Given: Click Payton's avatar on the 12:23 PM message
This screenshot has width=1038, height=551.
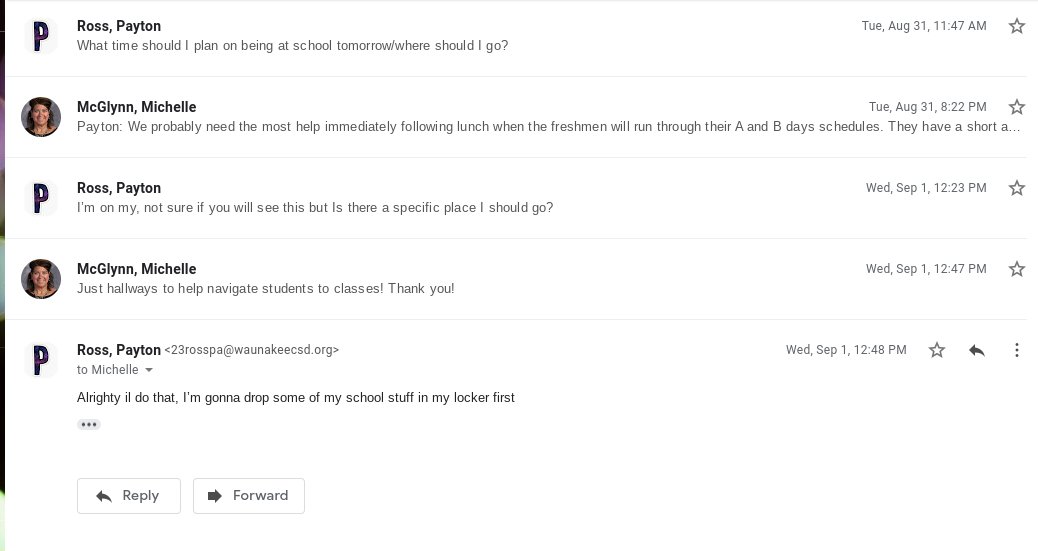Looking at the screenshot, I should click(x=41, y=198).
